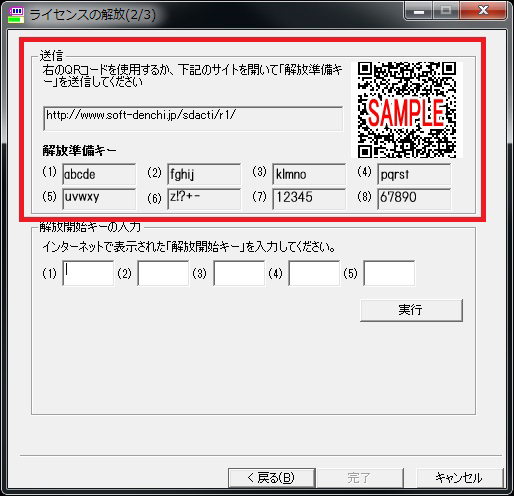514x496 pixels.
Task: Minimize the license release window
Action: [x=419, y=11]
